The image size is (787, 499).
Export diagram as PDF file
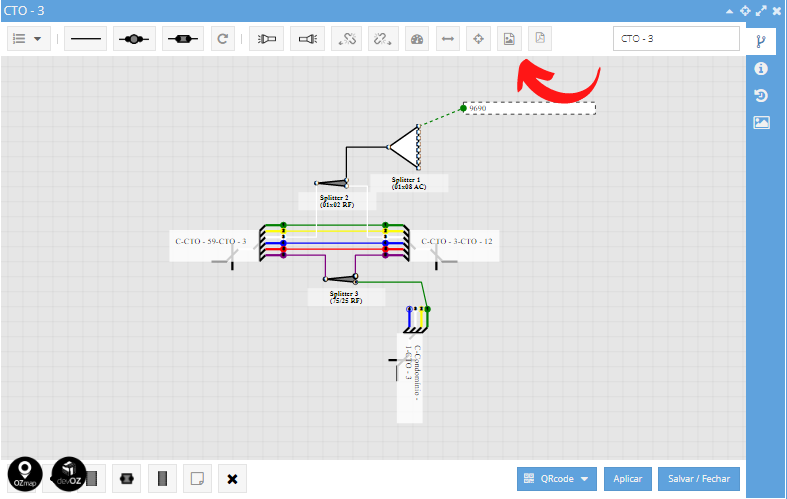coord(540,39)
